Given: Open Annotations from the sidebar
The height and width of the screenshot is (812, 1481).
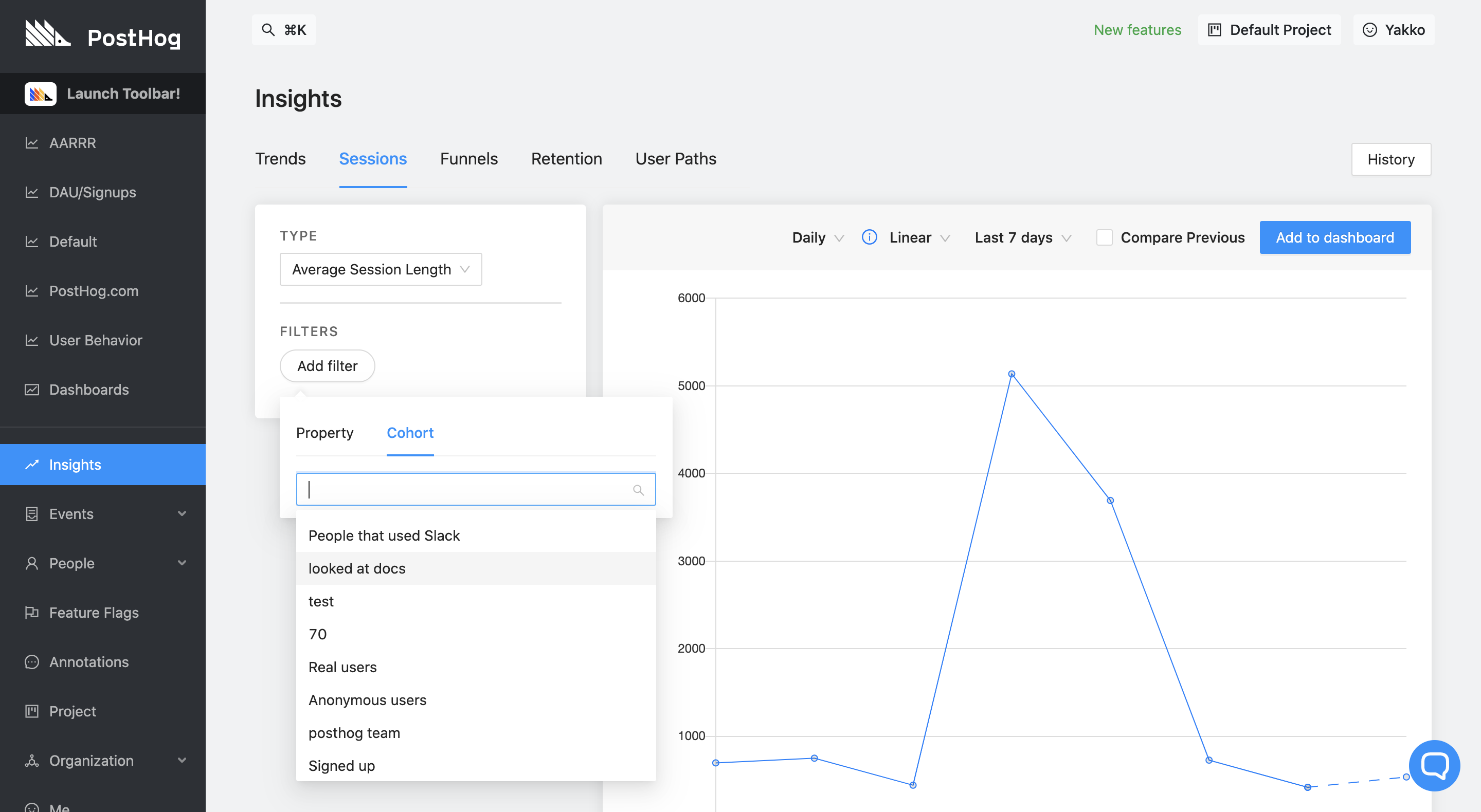Looking at the screenshot, I should pyautogui.click(x=88, y=662).
